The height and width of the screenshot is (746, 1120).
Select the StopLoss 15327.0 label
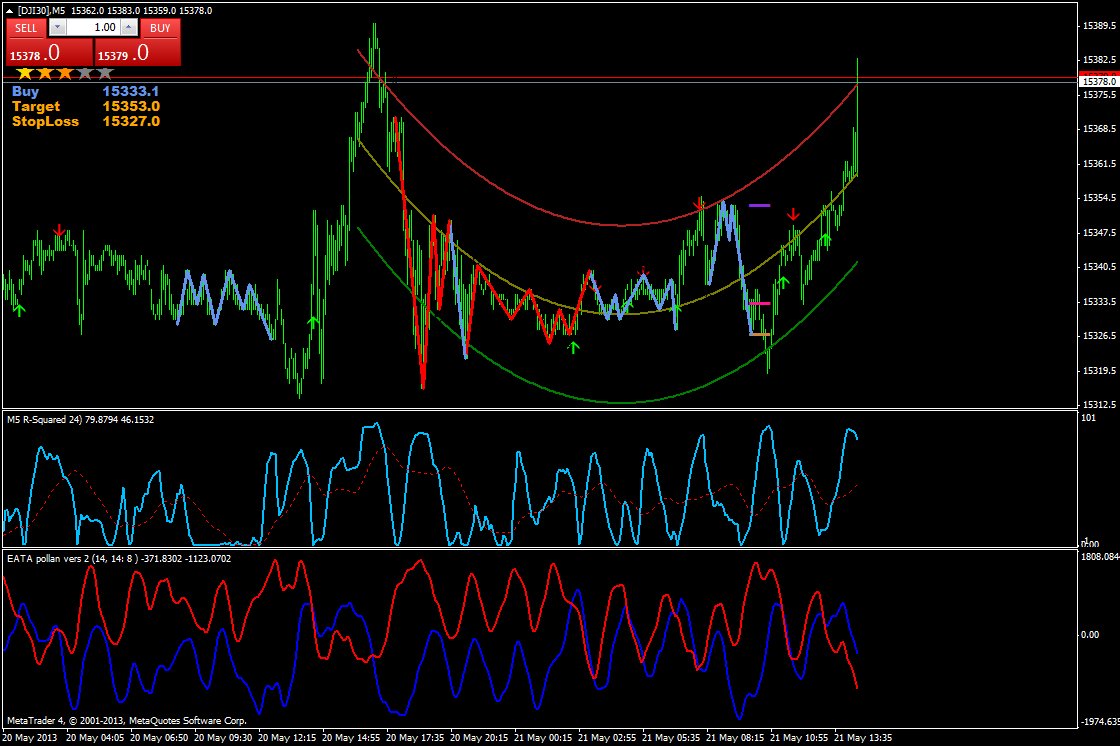pos(86,121)
